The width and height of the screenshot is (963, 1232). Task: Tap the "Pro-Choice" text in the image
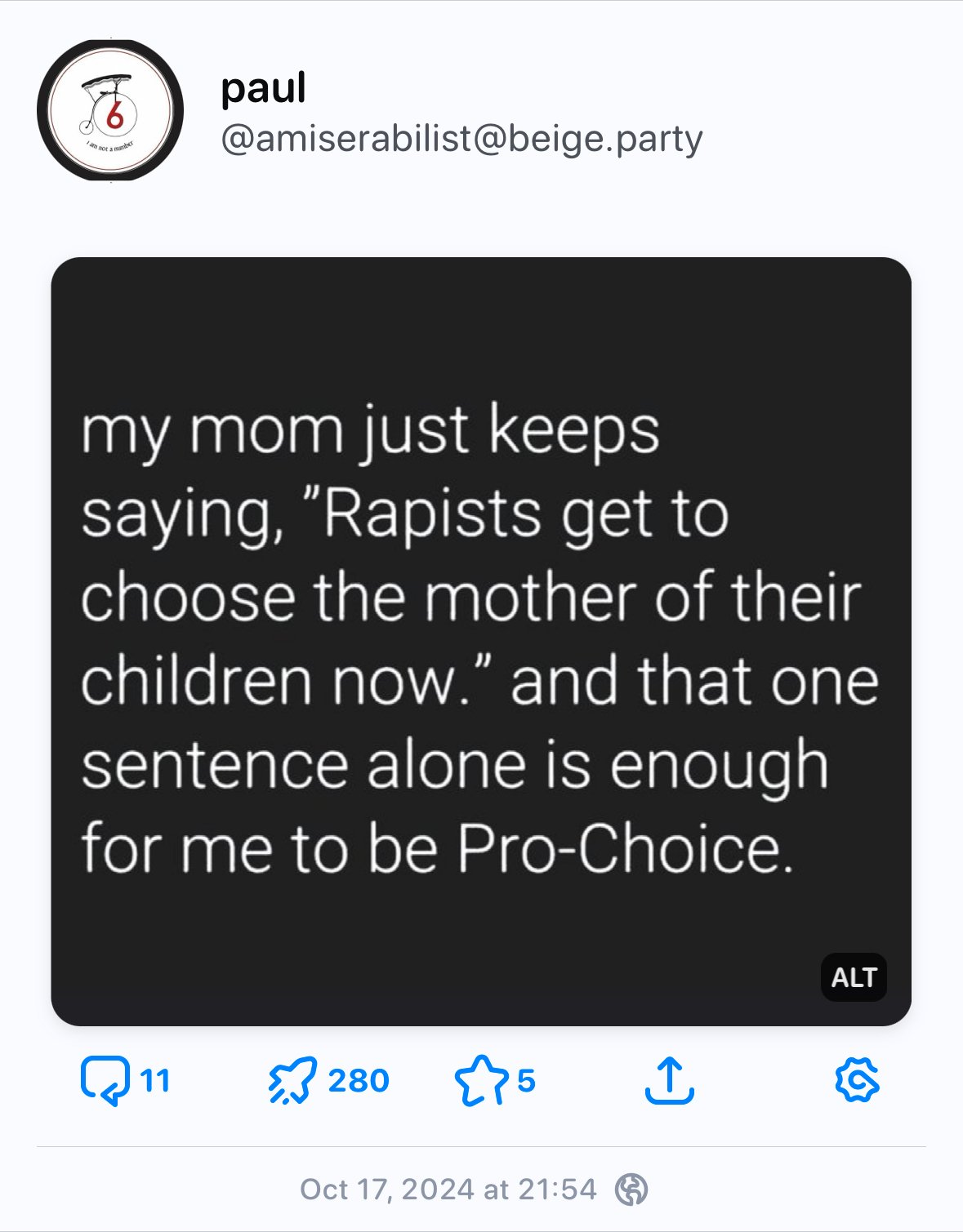(624, 849)
